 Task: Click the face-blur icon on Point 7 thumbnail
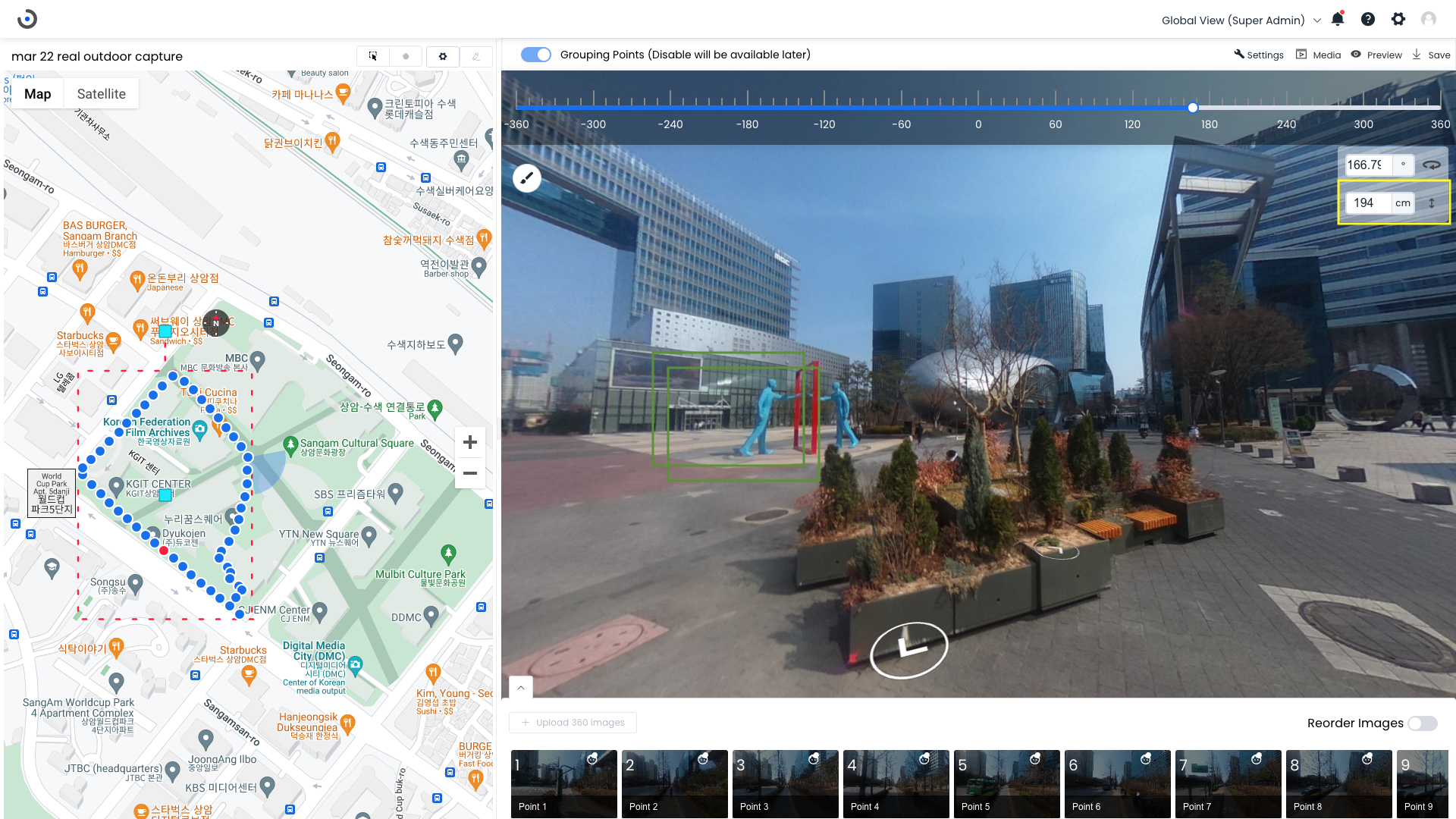[x=1257, y=759]
